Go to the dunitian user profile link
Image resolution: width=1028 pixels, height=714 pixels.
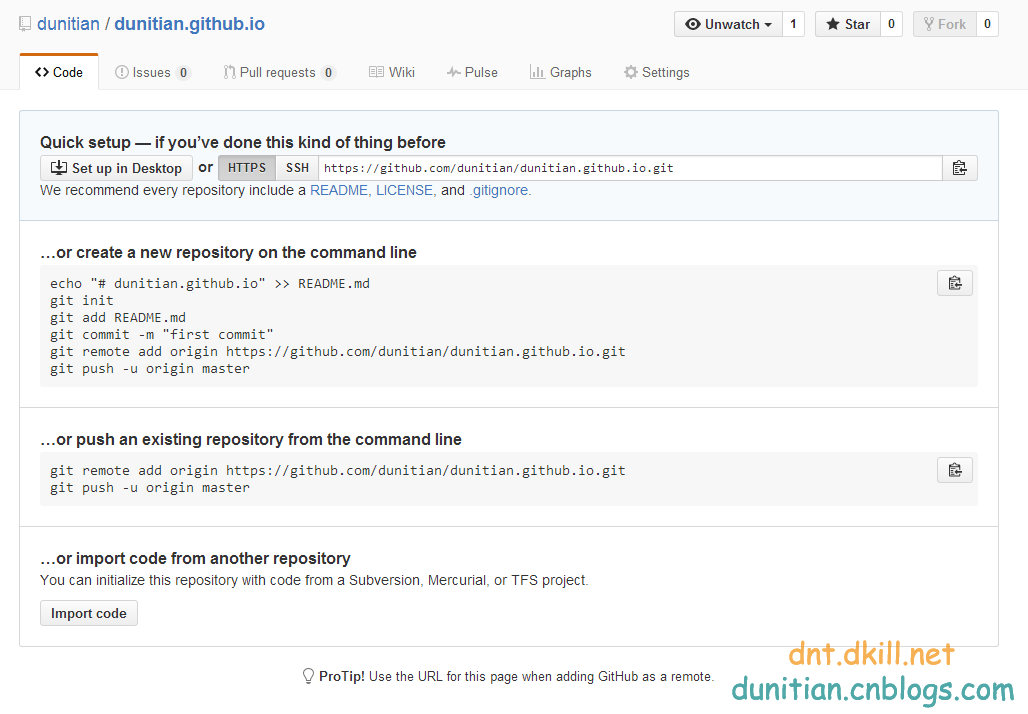[68, 24]
